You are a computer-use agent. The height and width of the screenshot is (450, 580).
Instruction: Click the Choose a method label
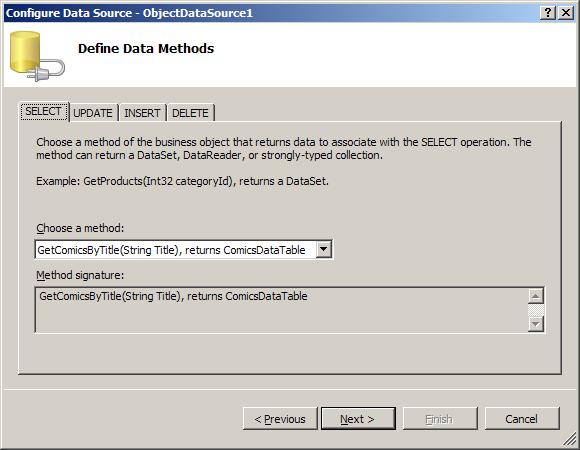click(80, 228)
